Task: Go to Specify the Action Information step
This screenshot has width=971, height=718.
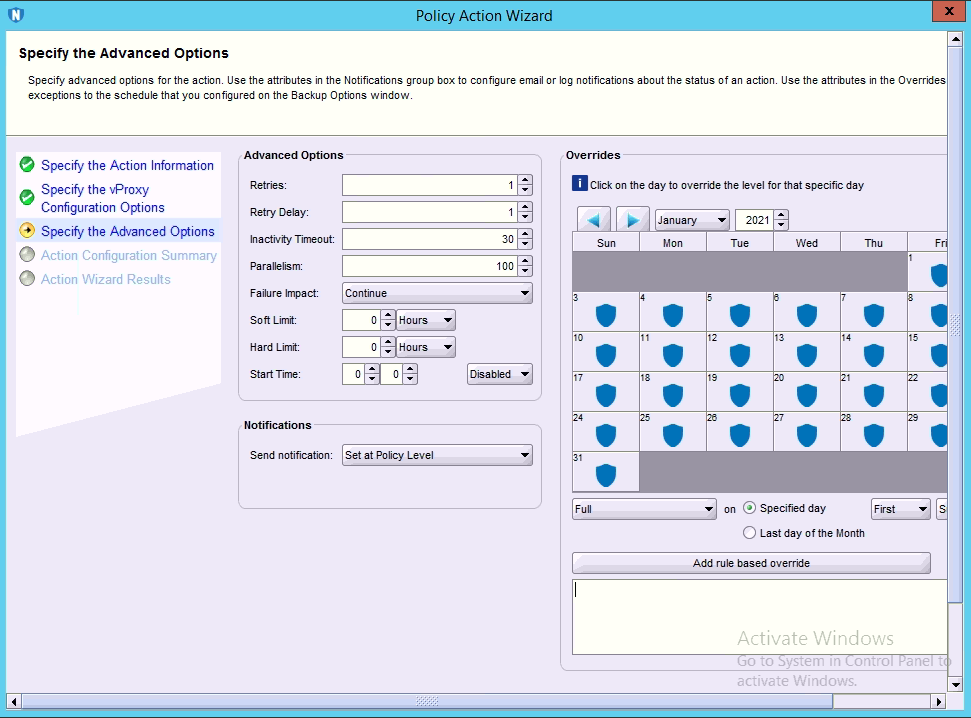Action: coord(127,165)
